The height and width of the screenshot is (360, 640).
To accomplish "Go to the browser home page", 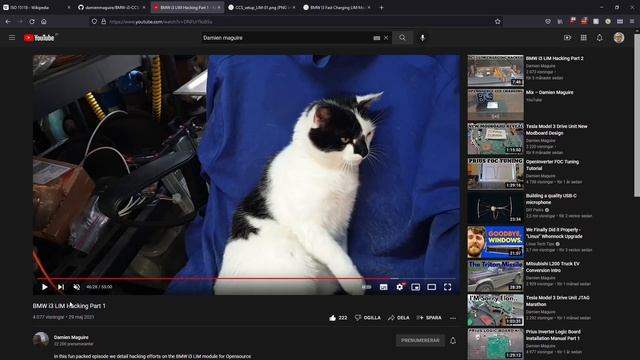I will pos(44,21).
